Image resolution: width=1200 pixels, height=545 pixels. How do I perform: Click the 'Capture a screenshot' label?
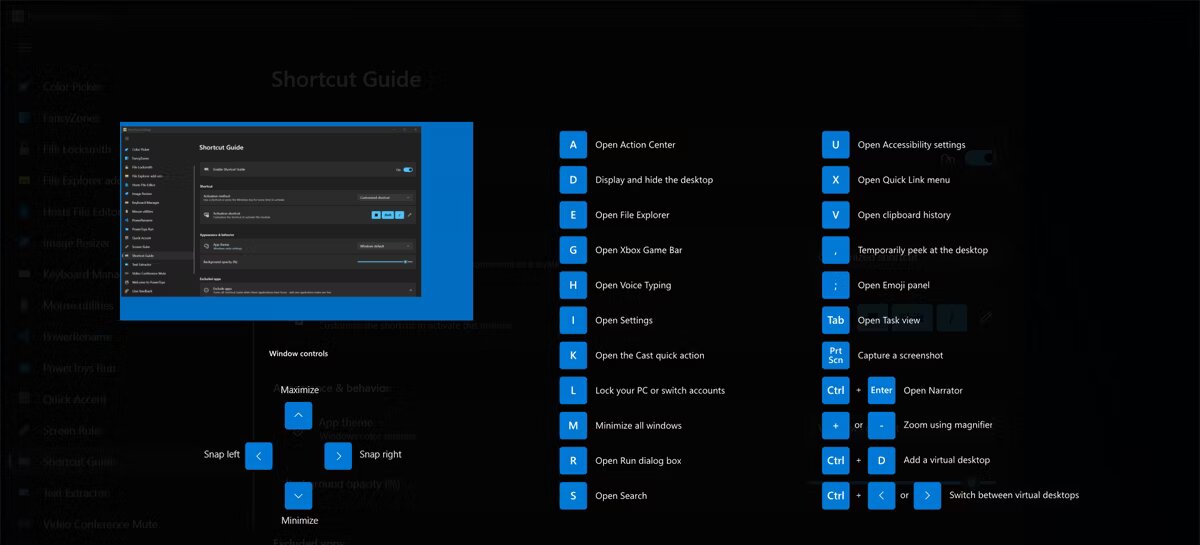[x=900, y=355]
